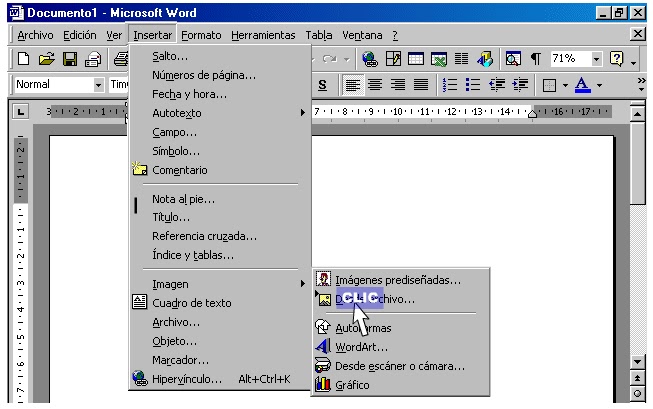Toggle Show/Hide paragraph marks icon
653x409 pixels.
[536, 59]
